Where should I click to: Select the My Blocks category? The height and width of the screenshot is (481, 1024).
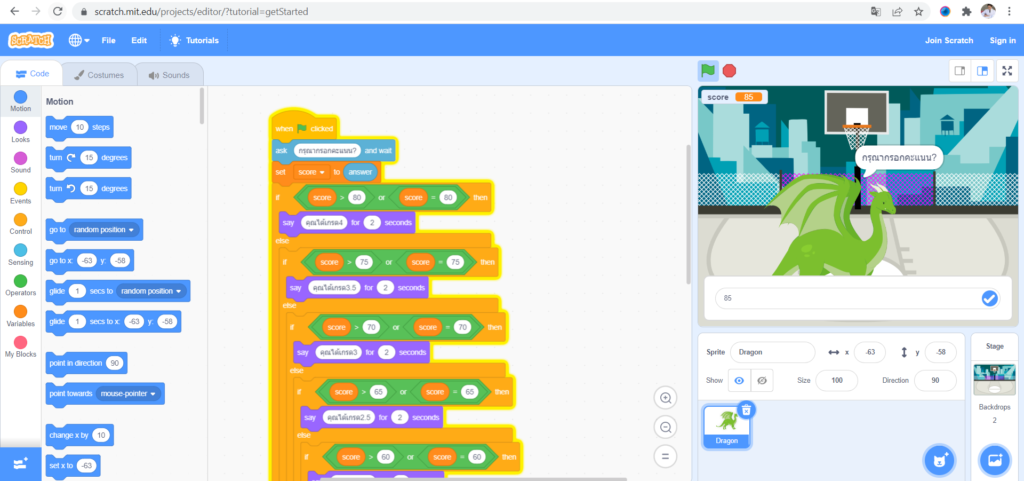pyautogui.click(x=20, y=347)
